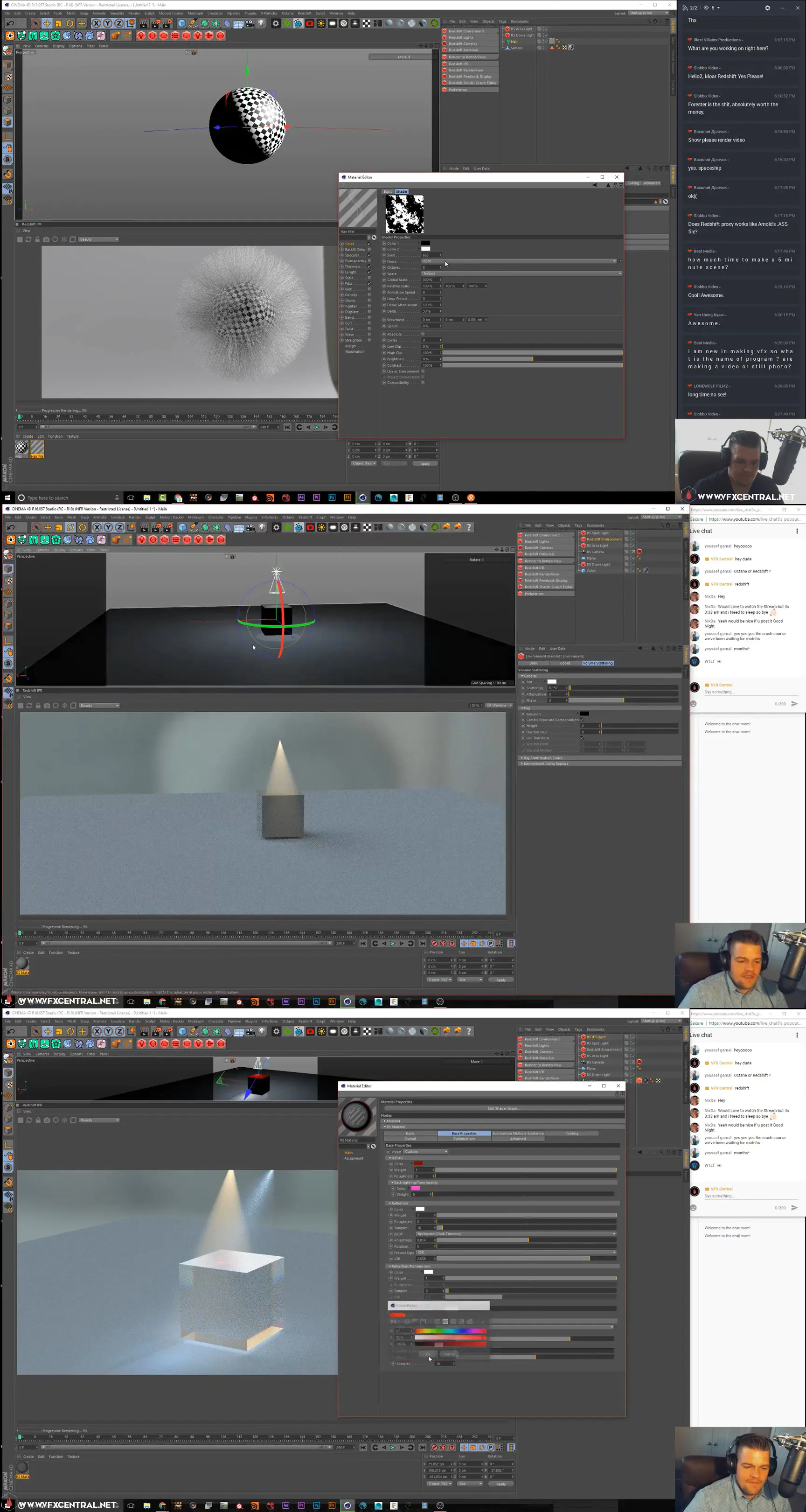Select the Hair Mat material thumbnail
This screenshot has height=1512, width=806.
click(x=37, y=448)
